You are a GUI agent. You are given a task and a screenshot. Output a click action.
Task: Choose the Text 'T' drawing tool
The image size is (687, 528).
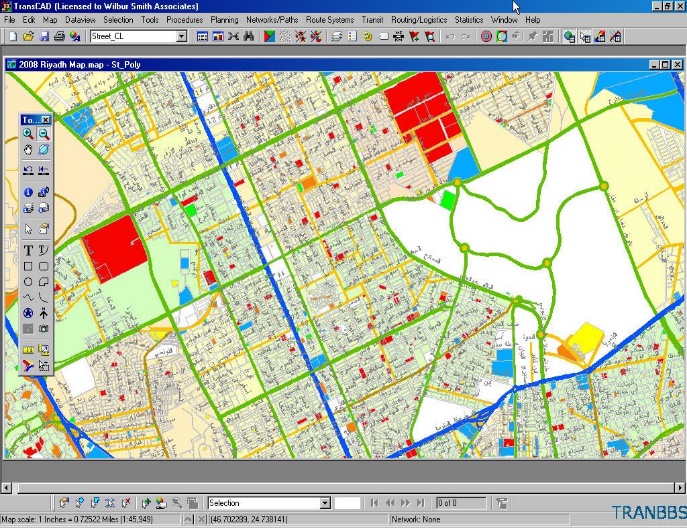coord(28,249)
